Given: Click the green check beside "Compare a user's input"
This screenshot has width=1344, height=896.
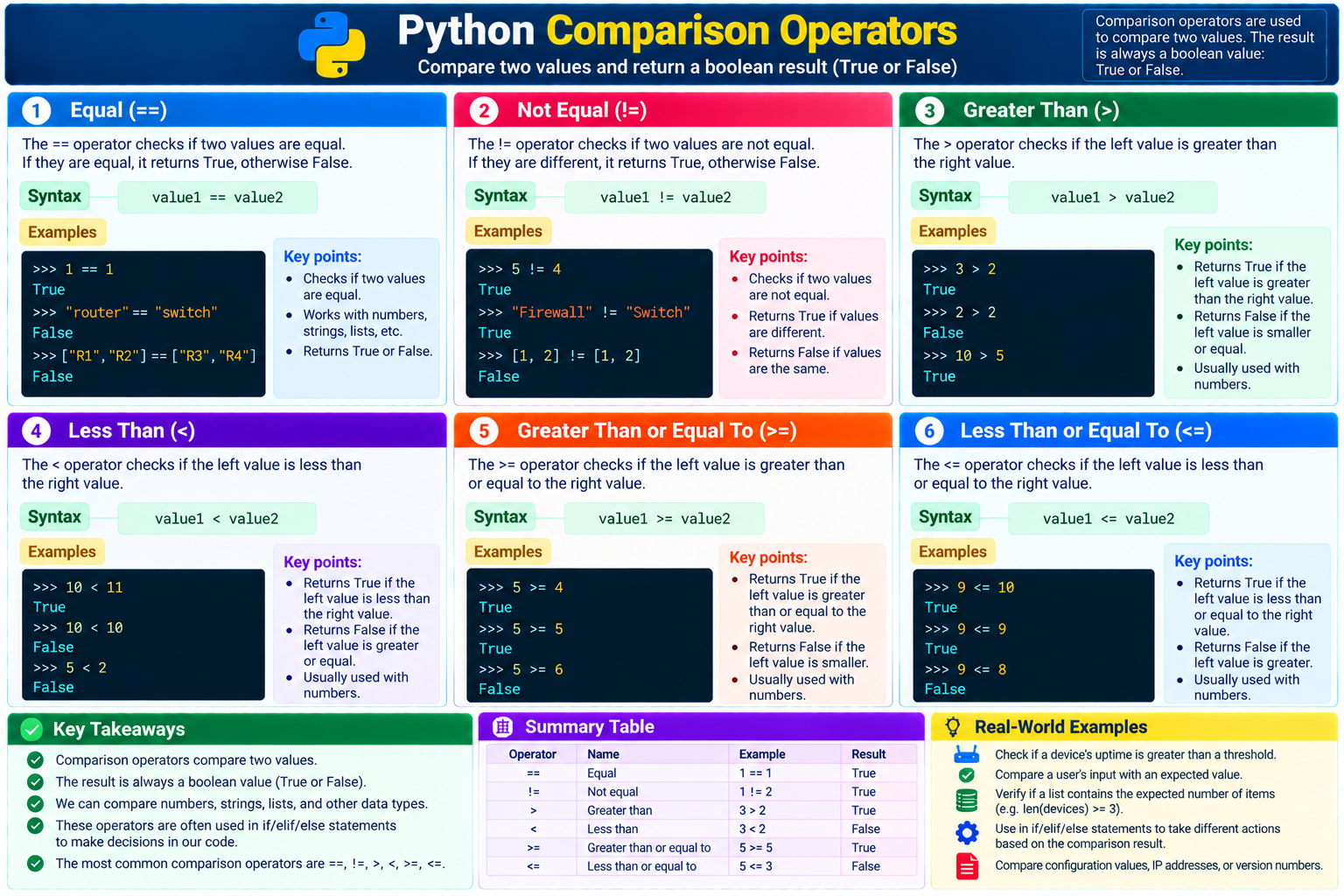Looking at the screenshot, I should (967, 774).
